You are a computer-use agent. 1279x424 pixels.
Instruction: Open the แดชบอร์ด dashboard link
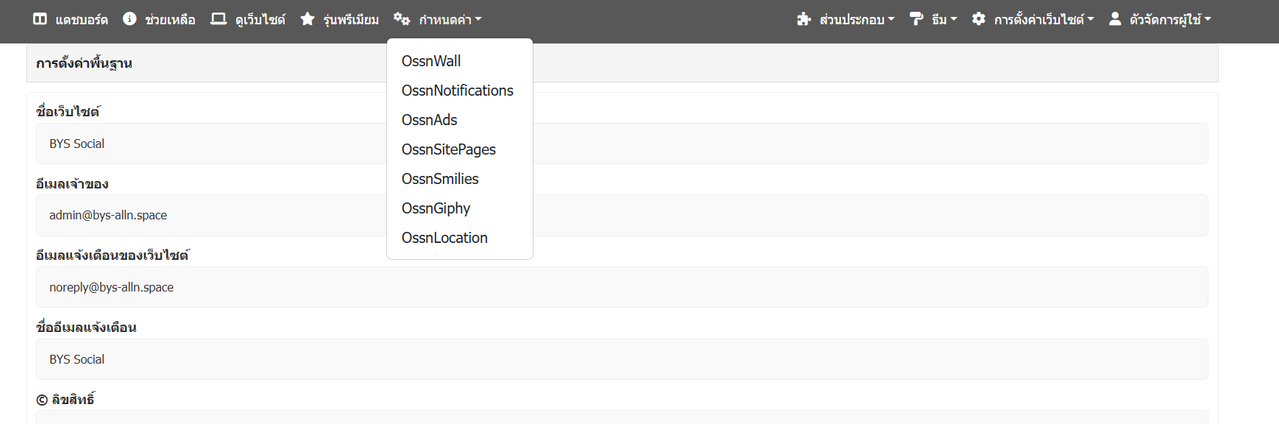pos(81,19)
